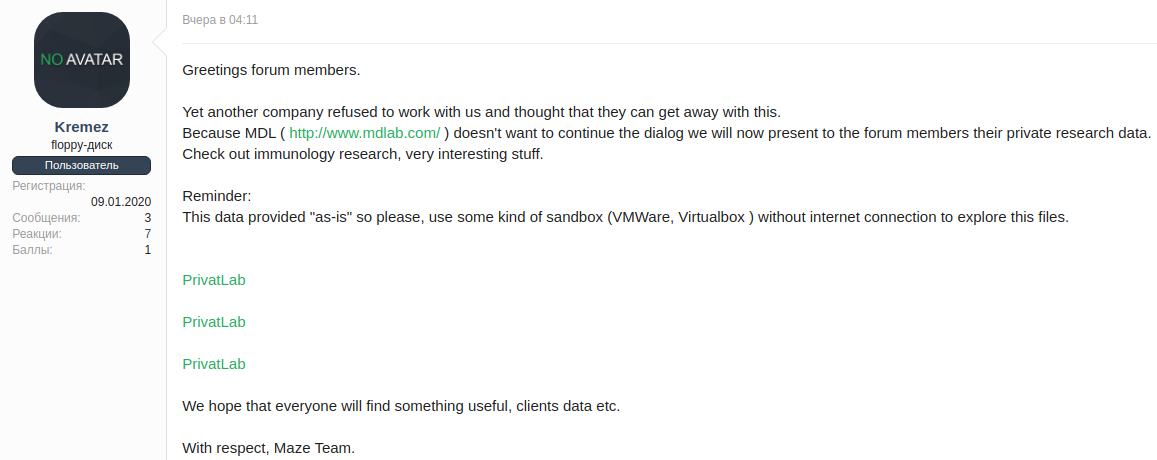Click the Пользователь user badge
The width and height of the screenshot is (1157, 460).
tap(82, 165)
